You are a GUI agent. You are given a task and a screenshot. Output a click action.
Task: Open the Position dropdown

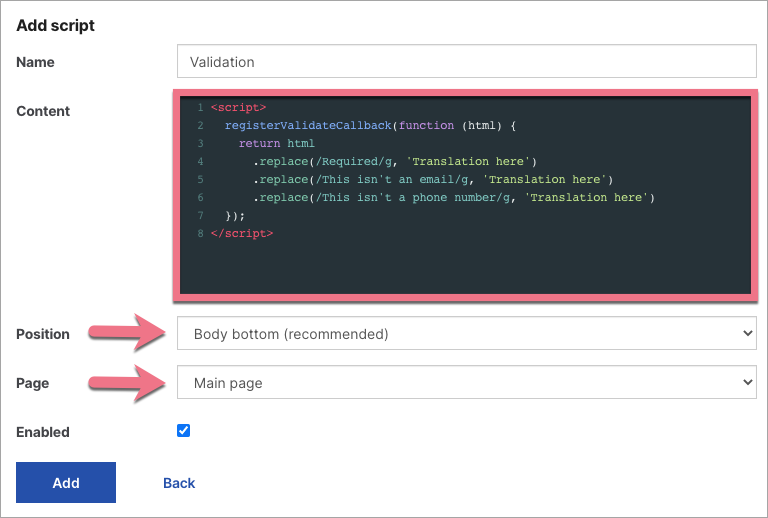tap(466, 334)
